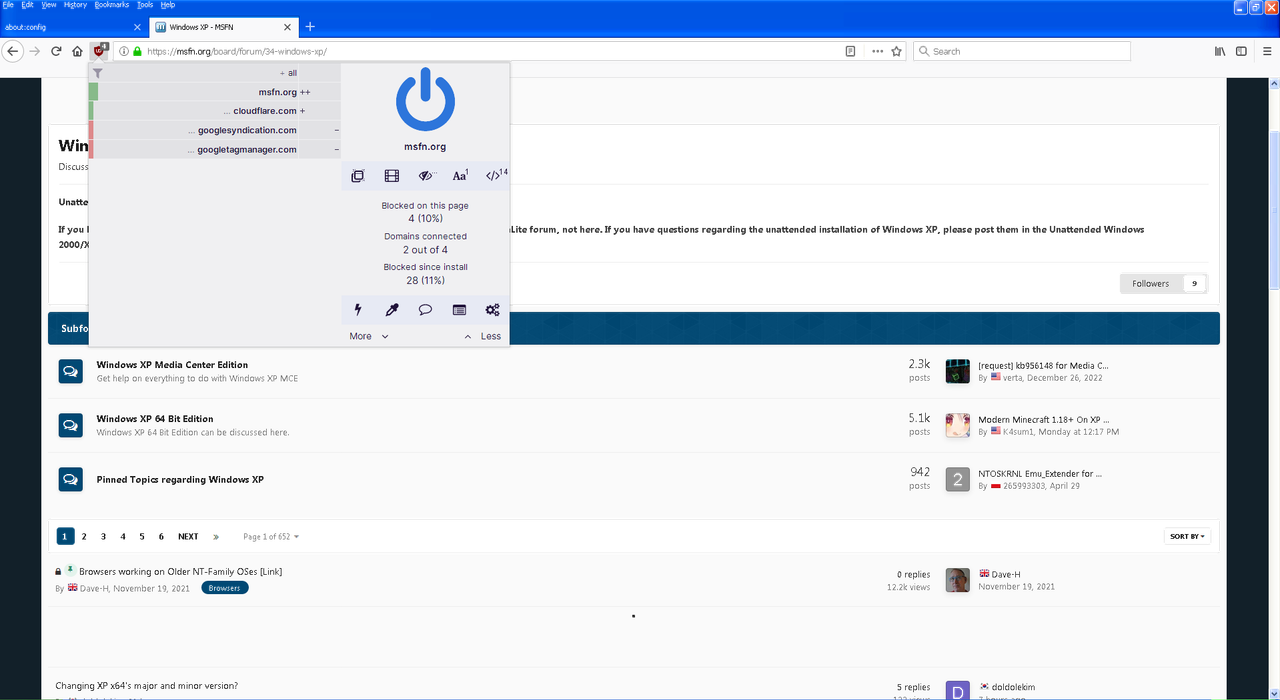Open the uBlock logger
Viewport: 1280px width, 700px height.
[x=459, y=310]
